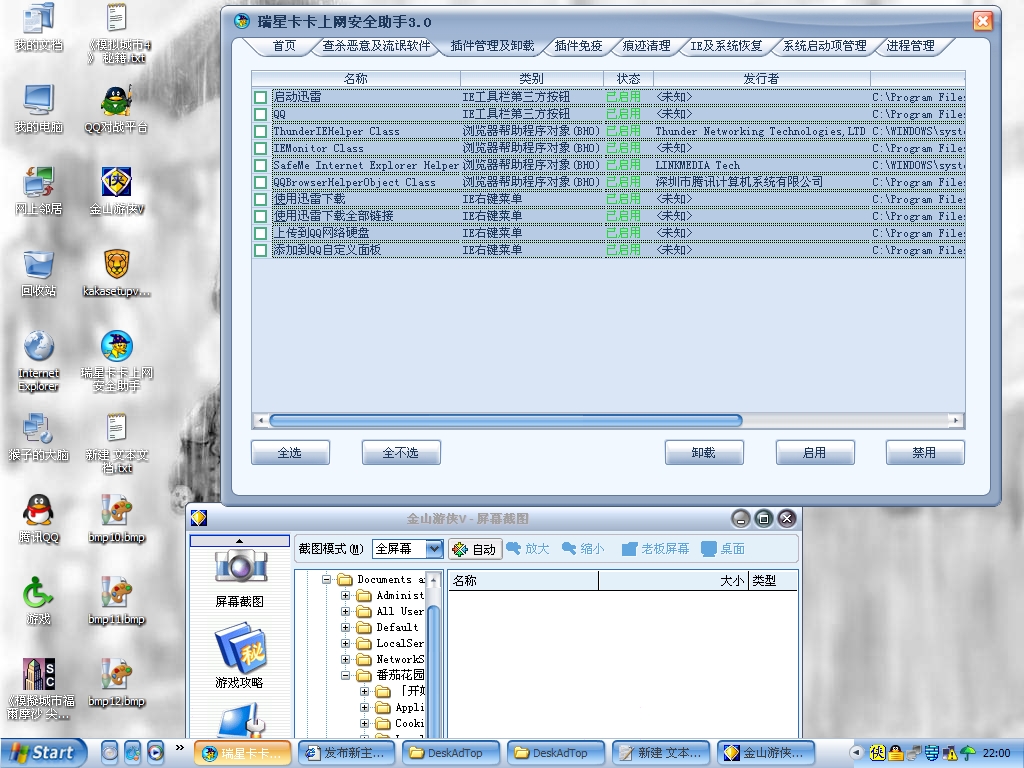Click 放大 zoom-in toolbar icon
The height and width of the screenshot is (768, 1024).
point(528,549)
